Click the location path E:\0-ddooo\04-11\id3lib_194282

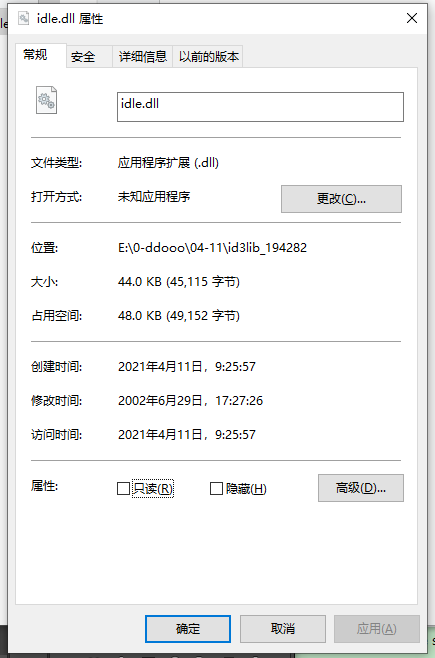212,248
